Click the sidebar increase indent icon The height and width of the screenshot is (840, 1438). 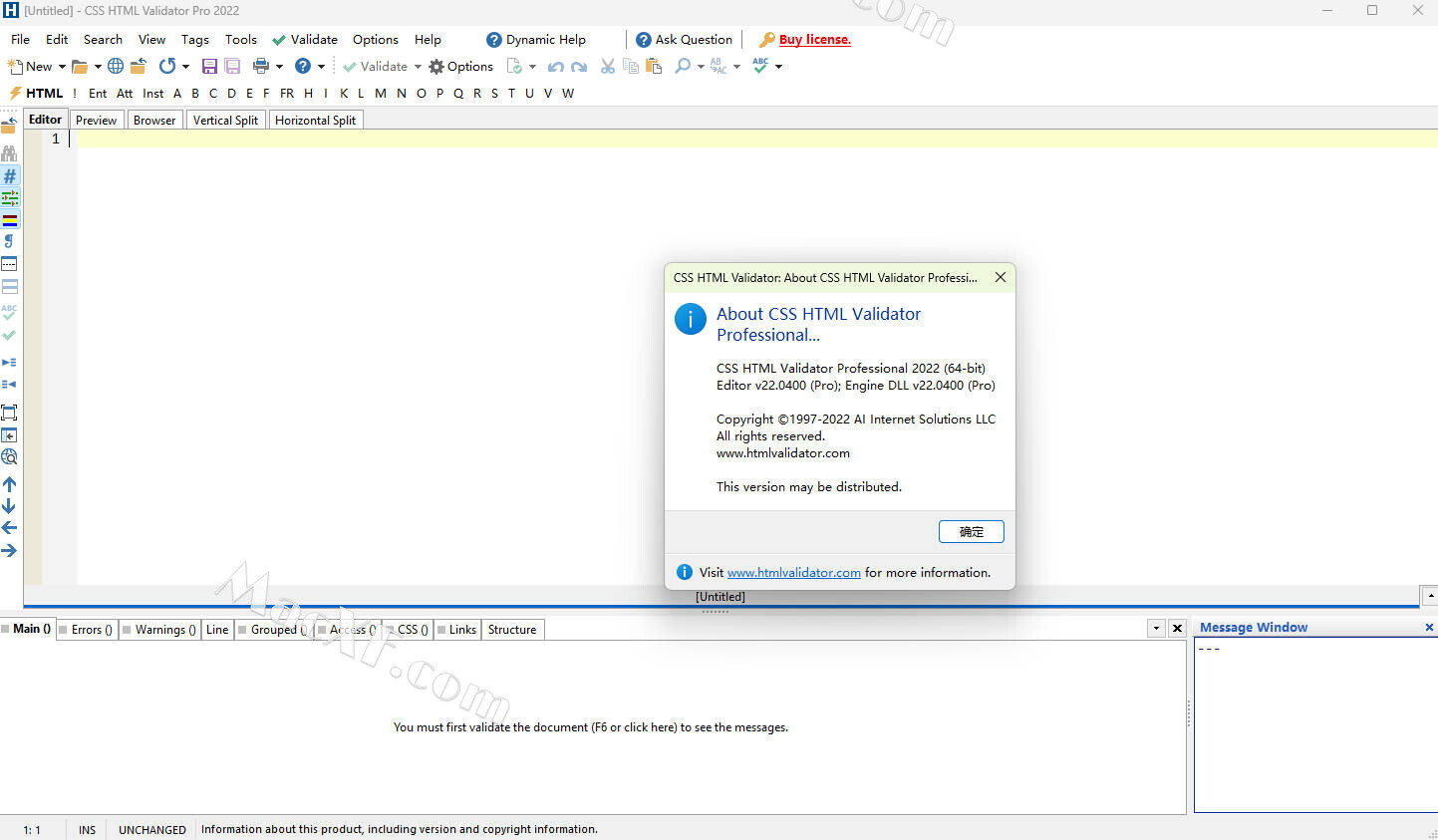tap(9, 363)
